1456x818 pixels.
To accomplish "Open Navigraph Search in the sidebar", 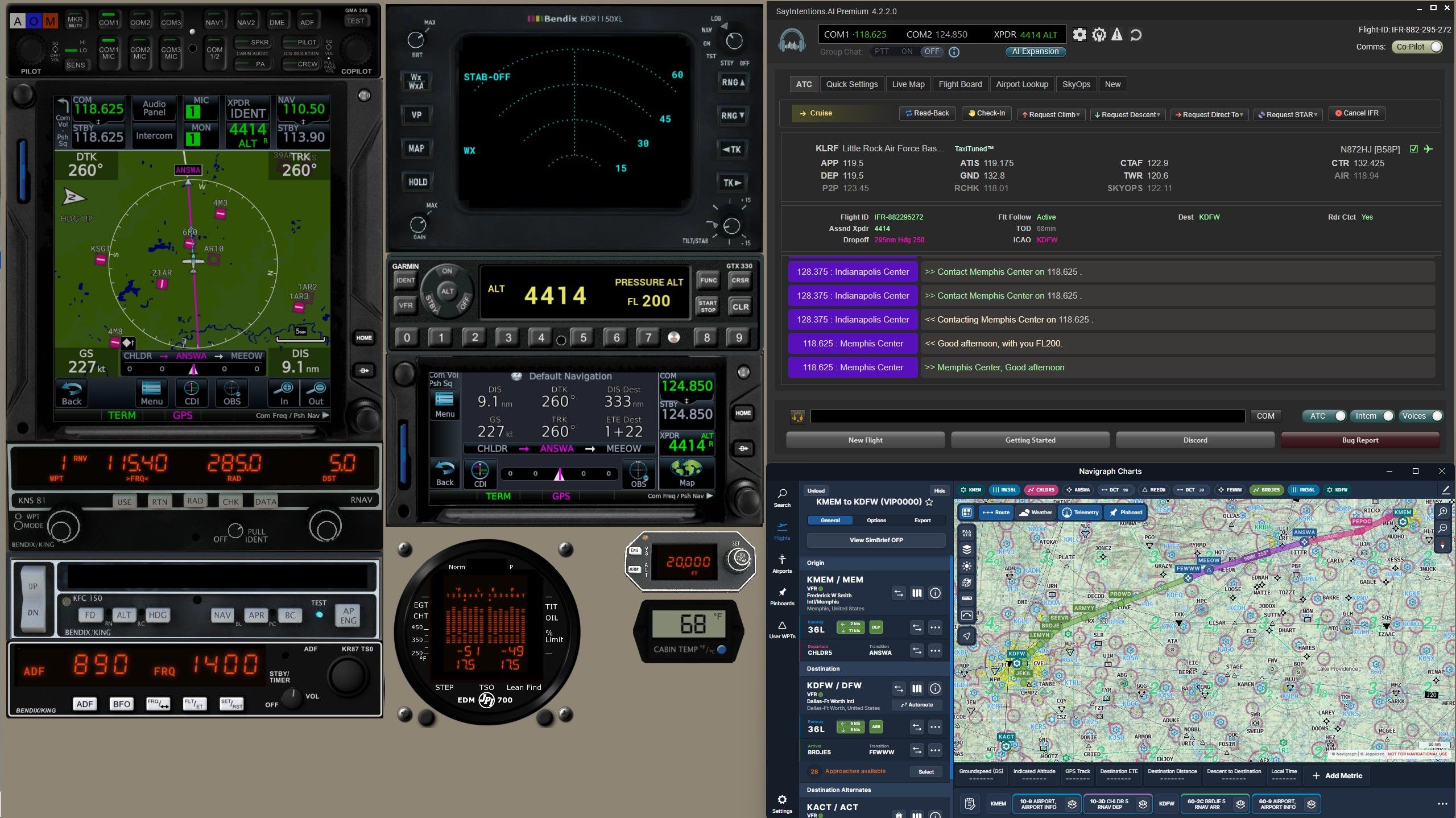I will tap(782, 497).
